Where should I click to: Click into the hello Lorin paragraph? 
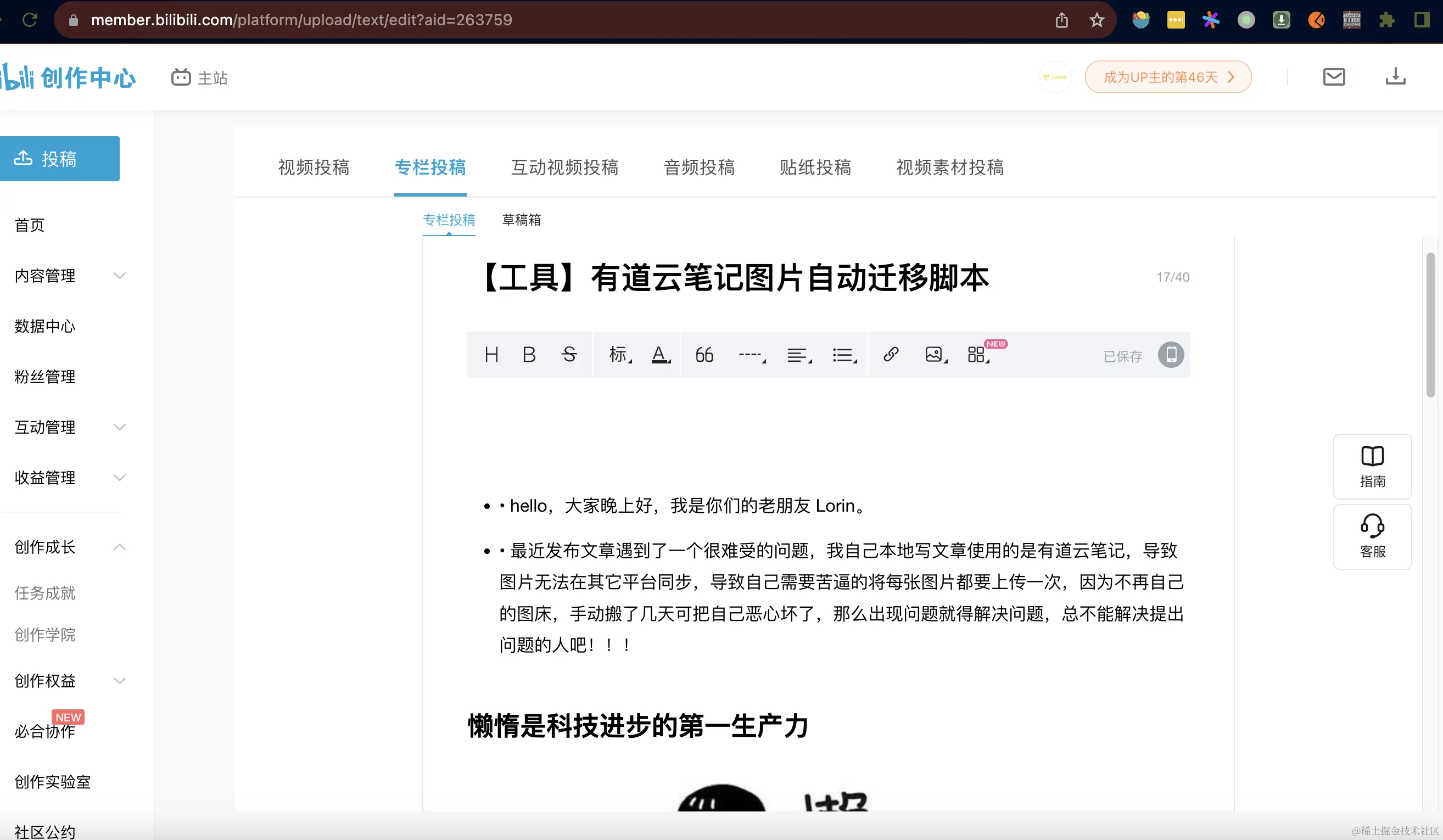coord(687,506)
